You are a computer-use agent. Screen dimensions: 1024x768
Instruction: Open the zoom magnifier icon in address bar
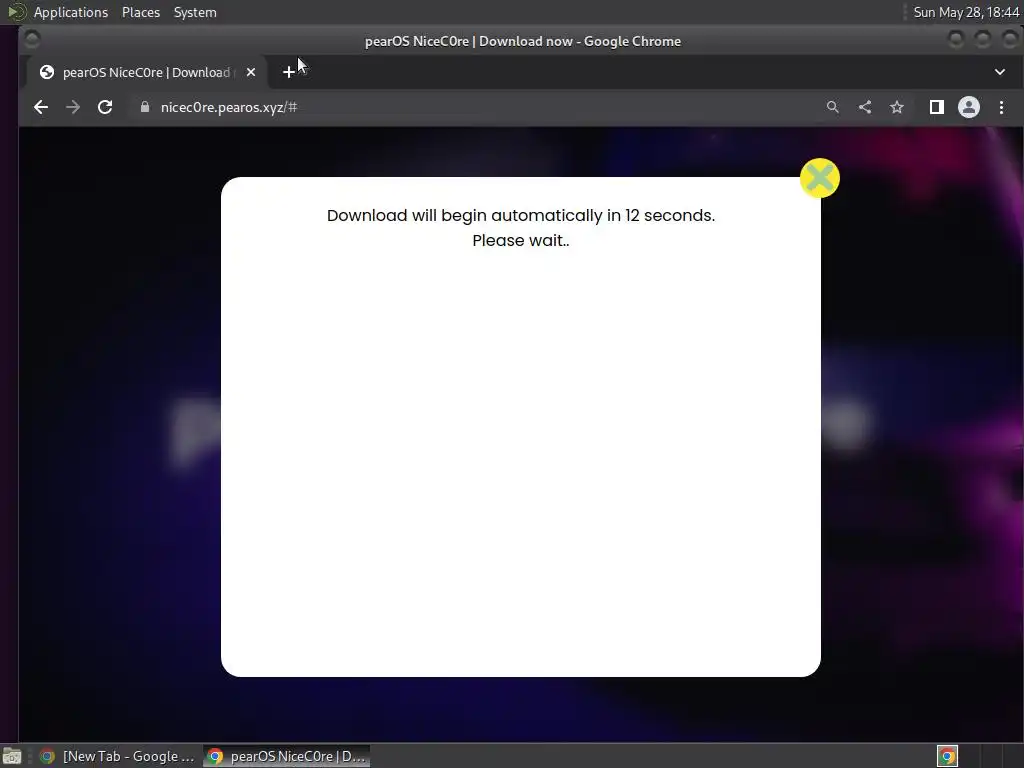coord(833,107)
